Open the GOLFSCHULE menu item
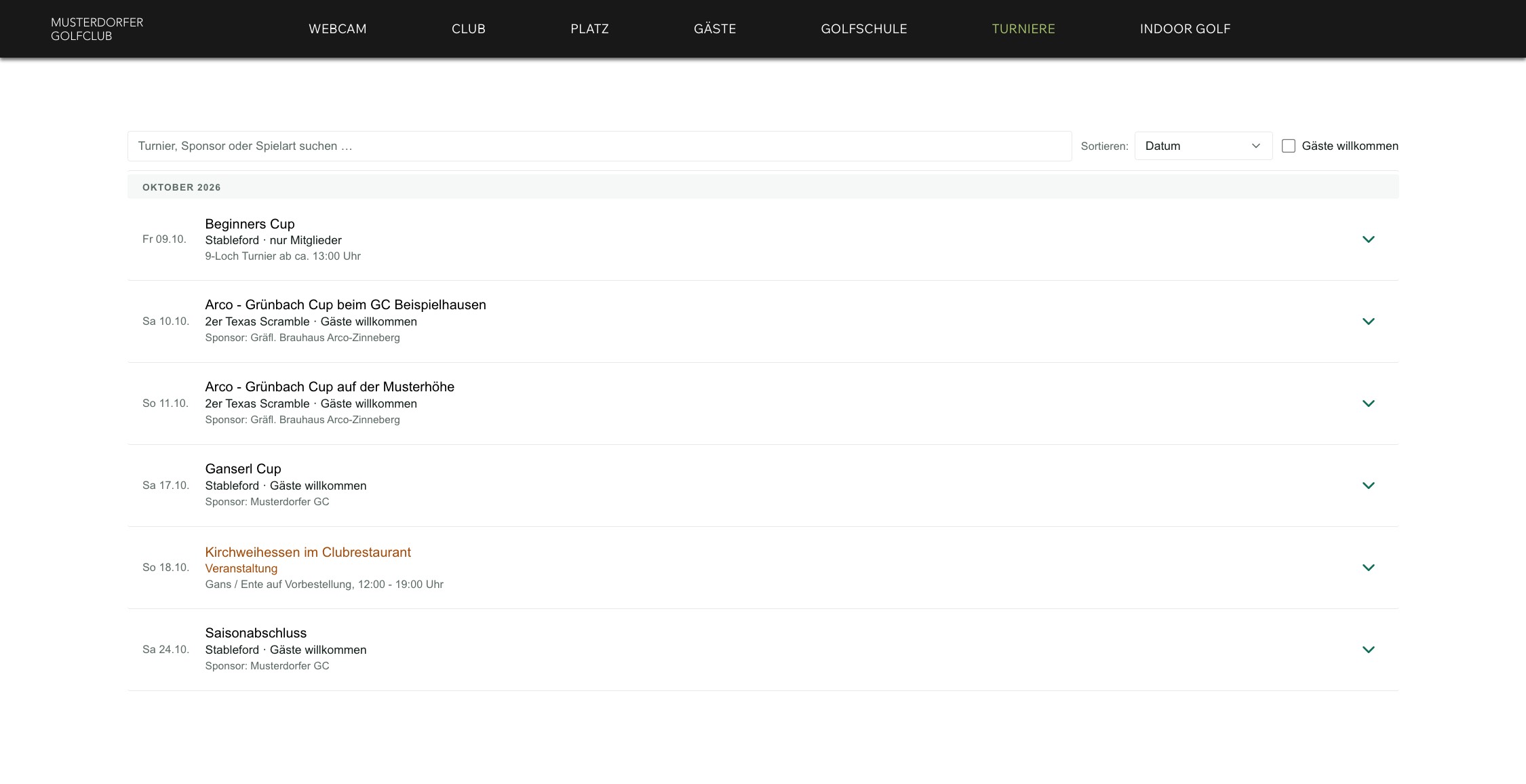The image size is (1526, 784). [x=864, y=28]
